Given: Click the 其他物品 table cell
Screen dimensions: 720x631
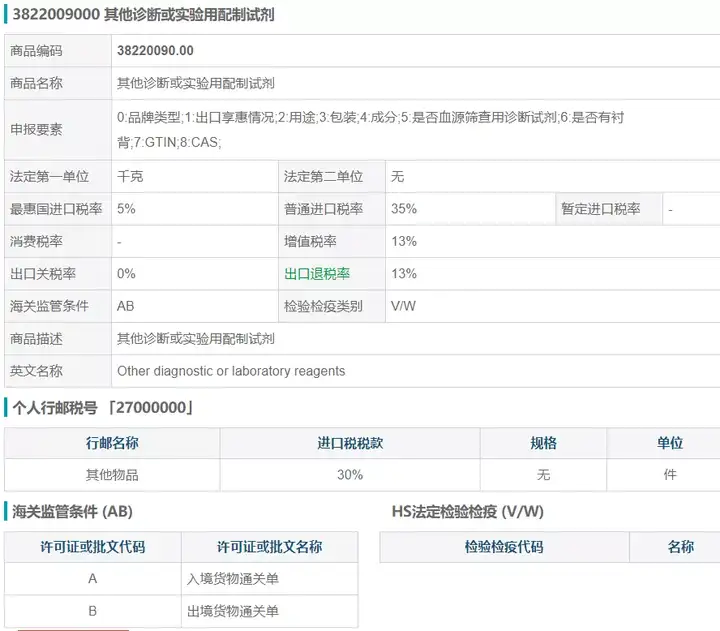Looking at the screenshot, I should (x=112, y=475).
